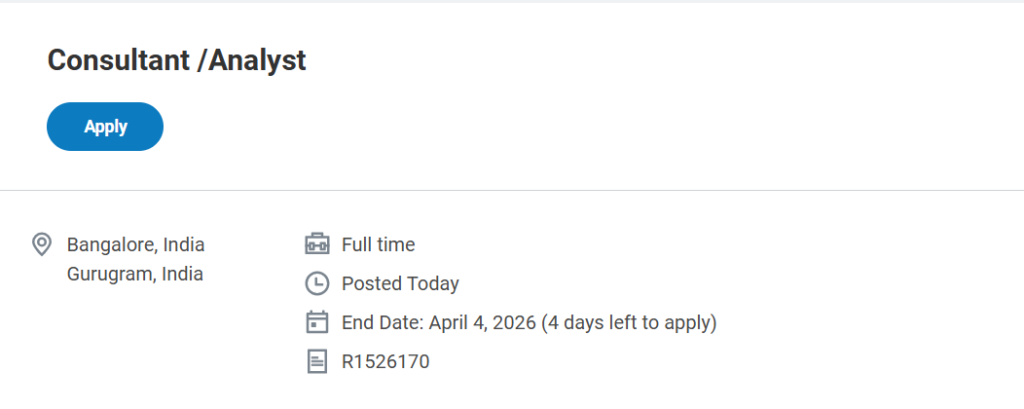Screen dimensions: 1024x409
Task: Click the clock icon beside Posted Today
Action: (316, 284)
